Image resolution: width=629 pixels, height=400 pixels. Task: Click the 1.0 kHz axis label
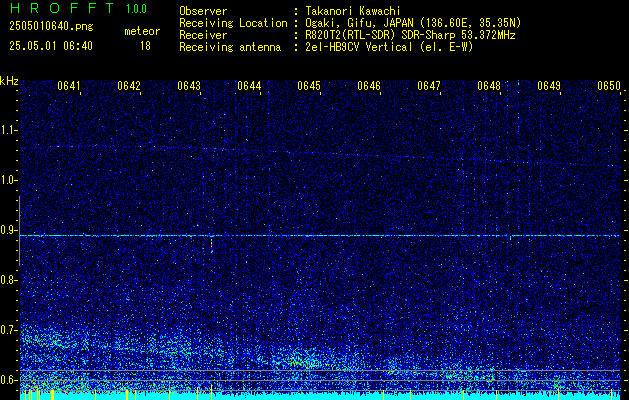(x=8, y=180)
